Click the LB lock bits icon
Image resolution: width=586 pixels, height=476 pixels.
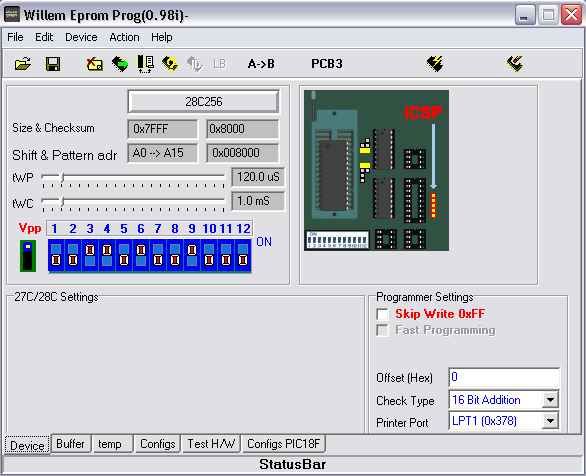point(219,64)
